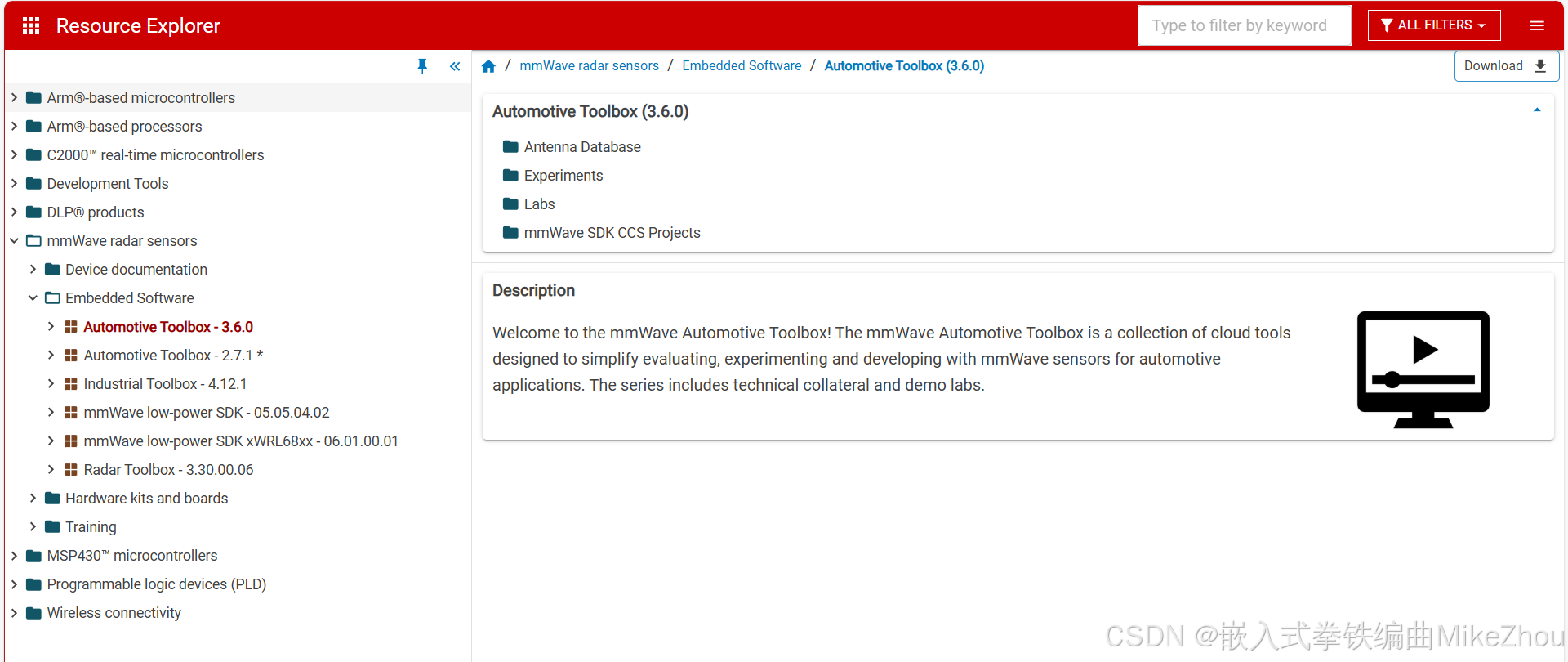1568x662 pixels.
Task: Click the Automotive Toolbox - 2.7.1 package icon
Action: [71, 356]
